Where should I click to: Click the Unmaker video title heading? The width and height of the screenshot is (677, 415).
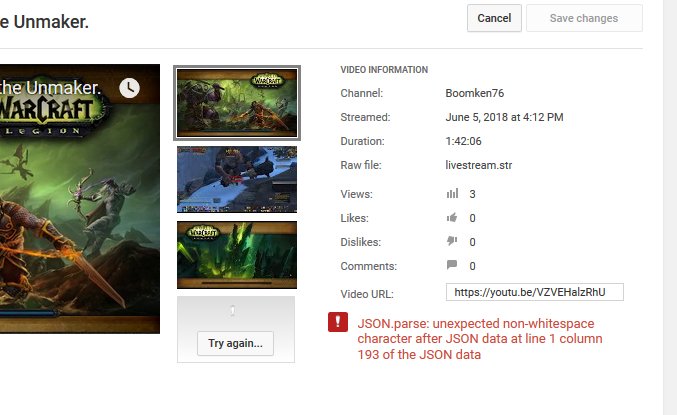[44, 22]
